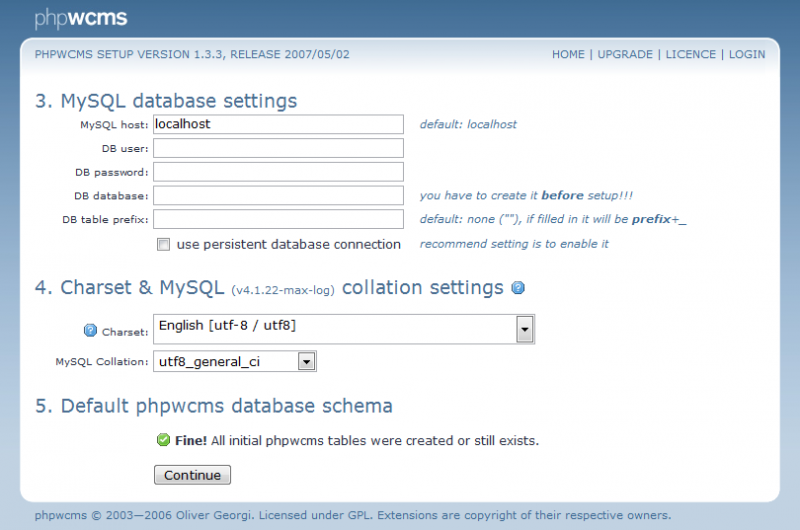Screen dimensions: 800x530
Task: Open the LICENCE page link
Action: coord(690,54)
